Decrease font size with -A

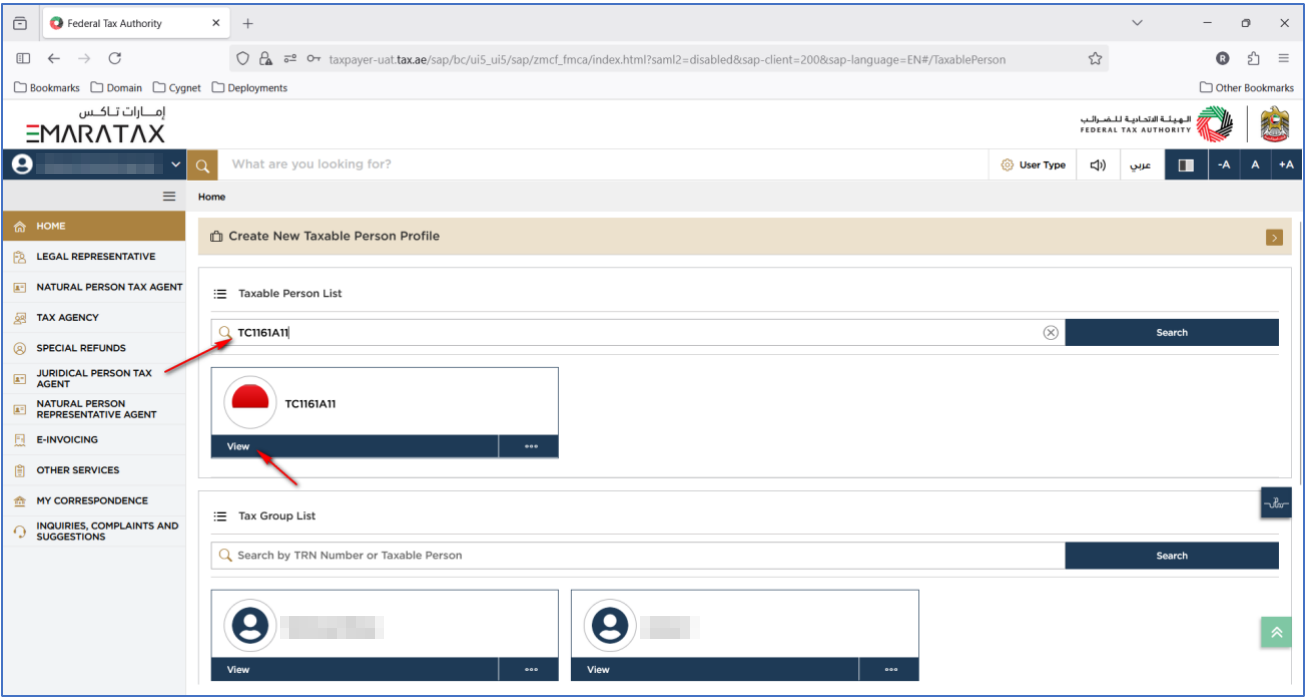[x=1224, y=165]
